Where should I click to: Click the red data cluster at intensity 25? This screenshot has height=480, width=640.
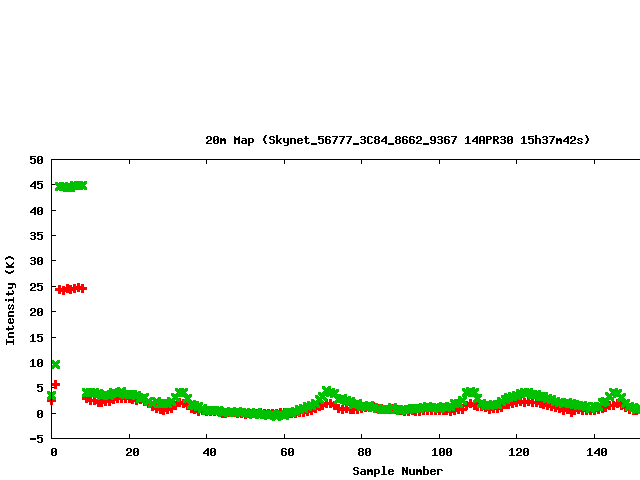pyautogui.click(x=71, y=289)
